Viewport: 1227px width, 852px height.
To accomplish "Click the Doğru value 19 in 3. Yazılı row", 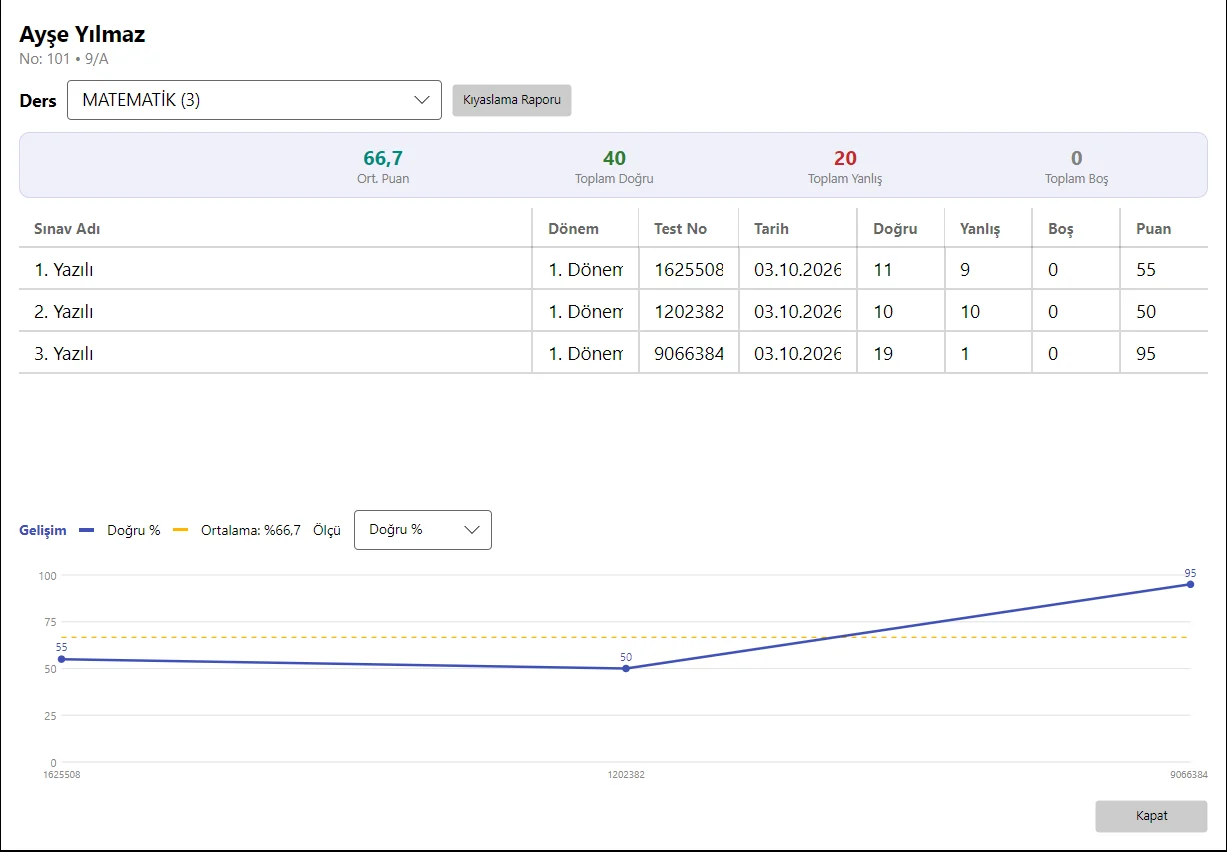I will [x=883, y=354].
